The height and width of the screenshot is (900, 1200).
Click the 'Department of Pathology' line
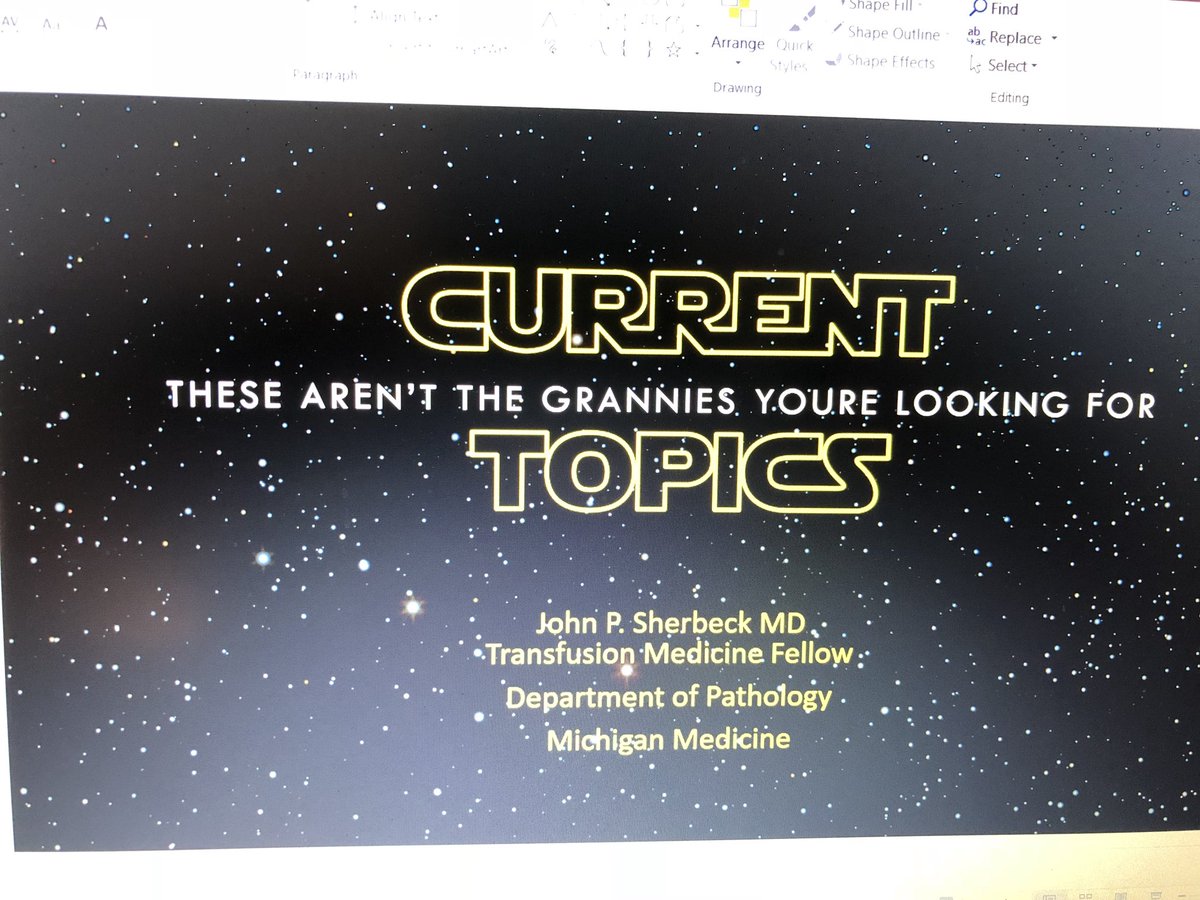point(669,697)
